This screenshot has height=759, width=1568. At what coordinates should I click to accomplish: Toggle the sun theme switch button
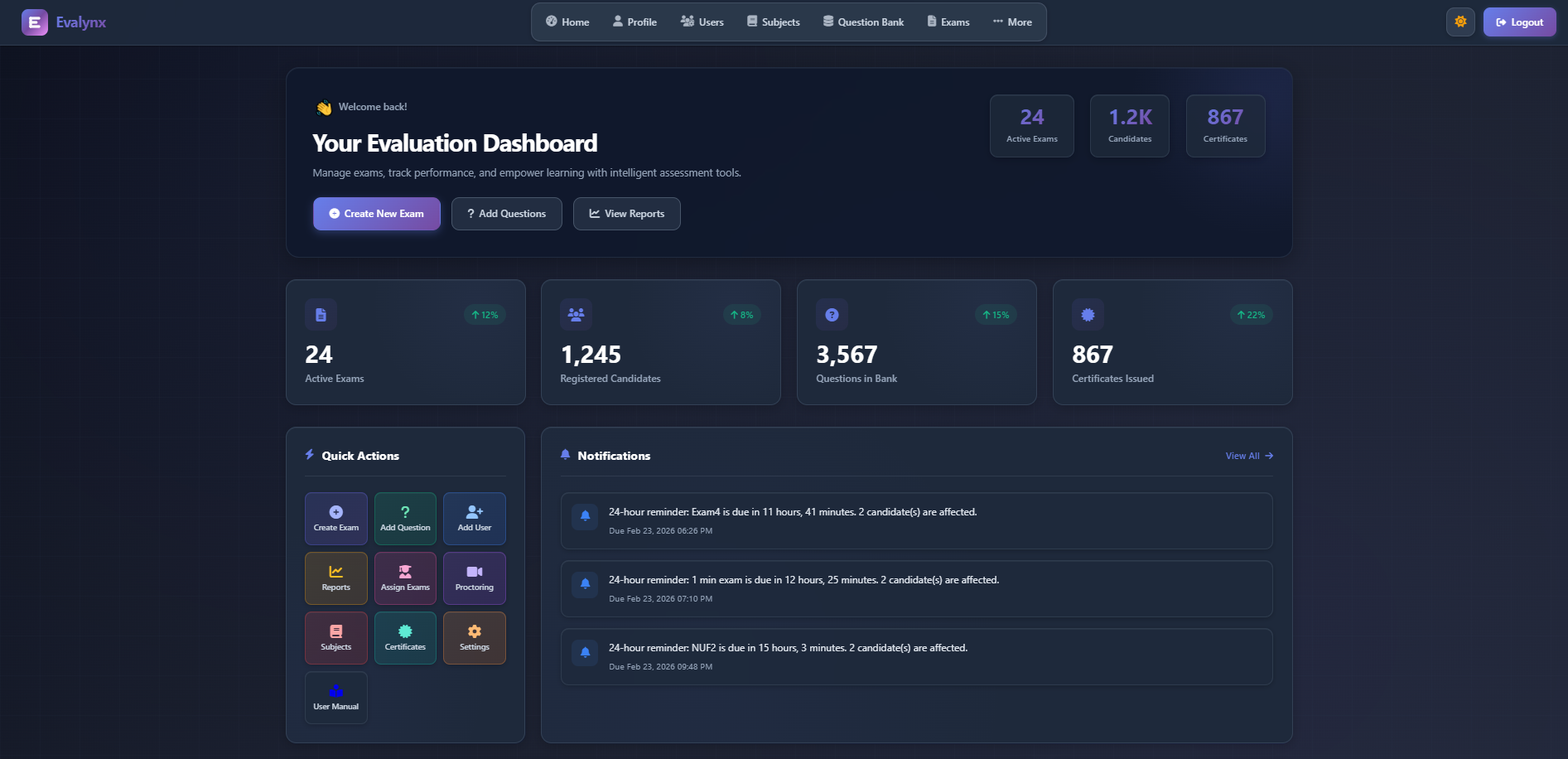[x=1460, y=22]
